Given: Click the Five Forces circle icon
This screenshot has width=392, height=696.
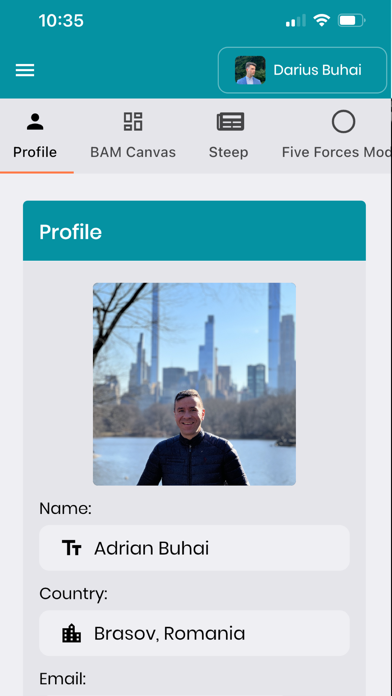Looking at the screenshot, I should [x=344, y=122].
